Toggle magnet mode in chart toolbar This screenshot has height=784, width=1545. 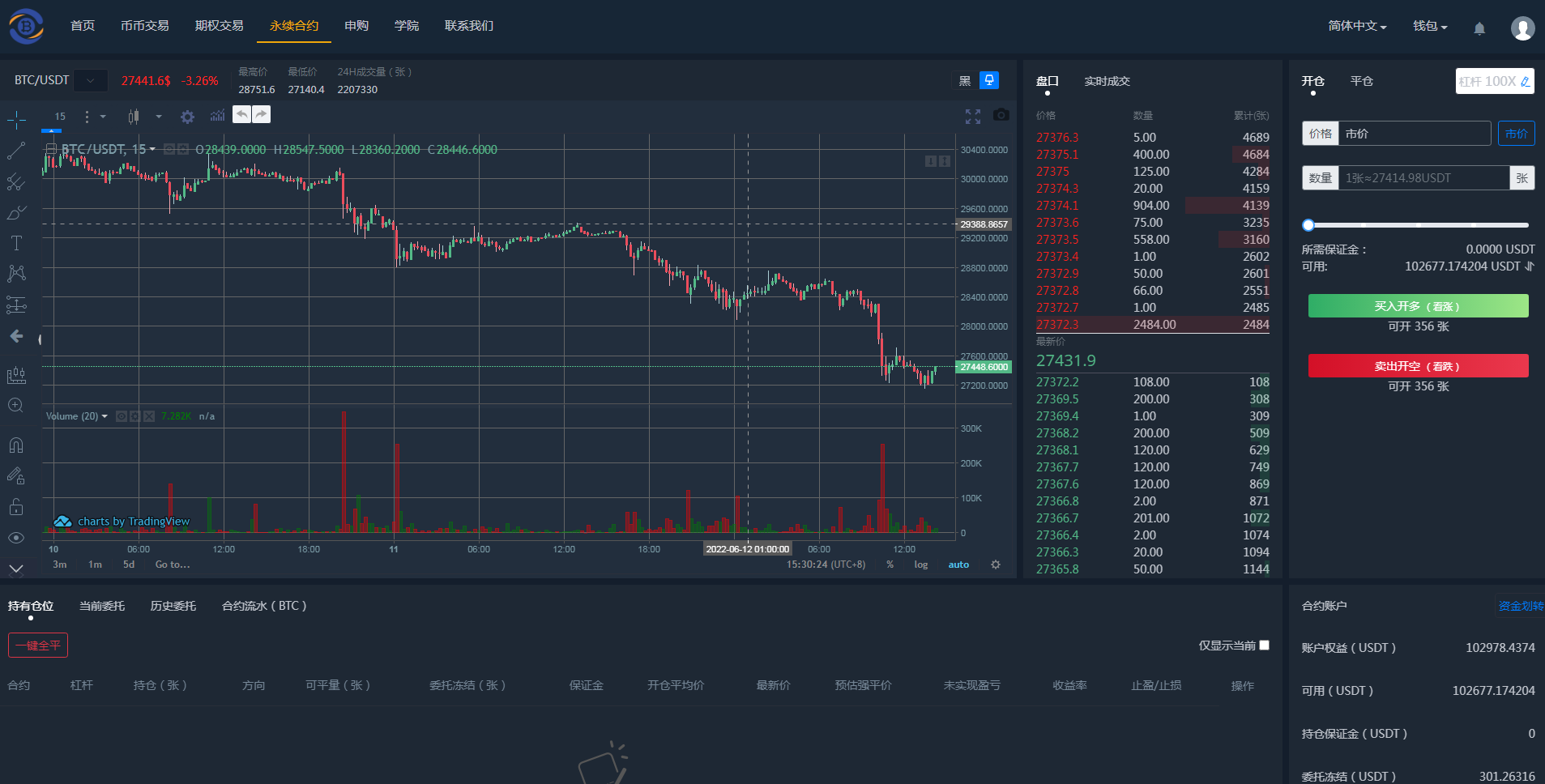point(16,445)
